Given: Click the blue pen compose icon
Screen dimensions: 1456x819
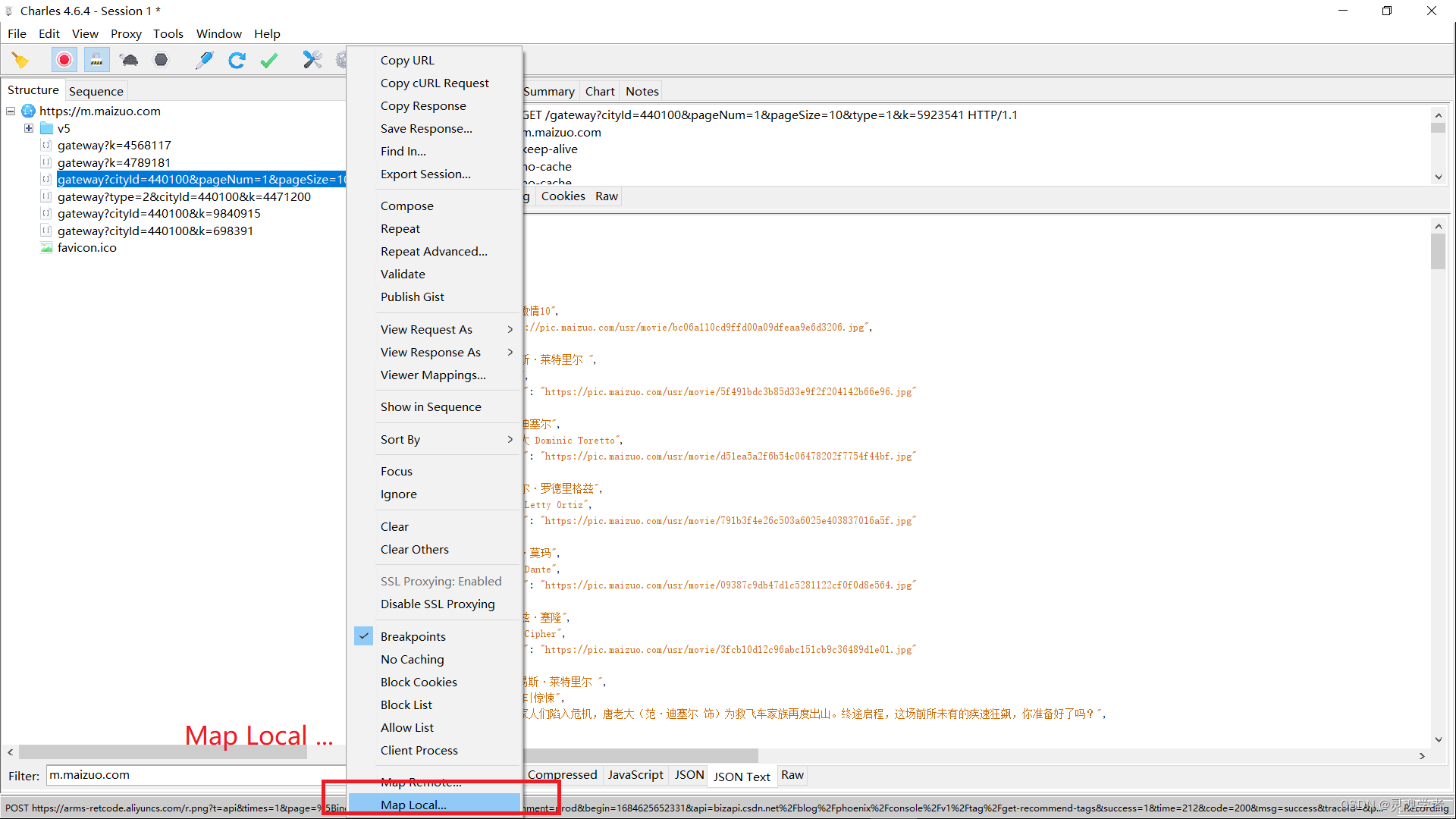Looking at the screenshot, I should coord(204,60).
